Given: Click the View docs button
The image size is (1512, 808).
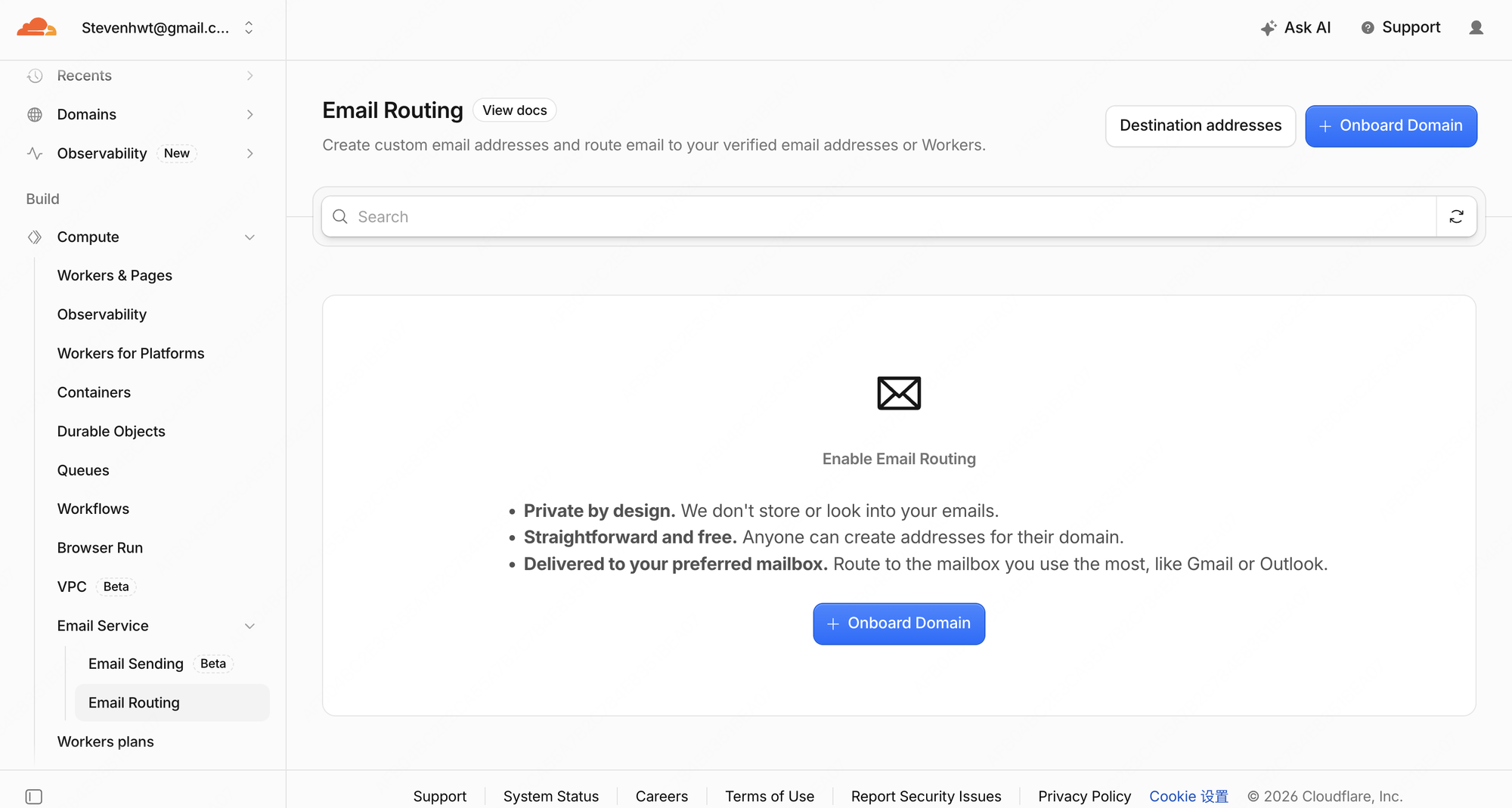Looking at the screenshot, I should tap(515, 110).
